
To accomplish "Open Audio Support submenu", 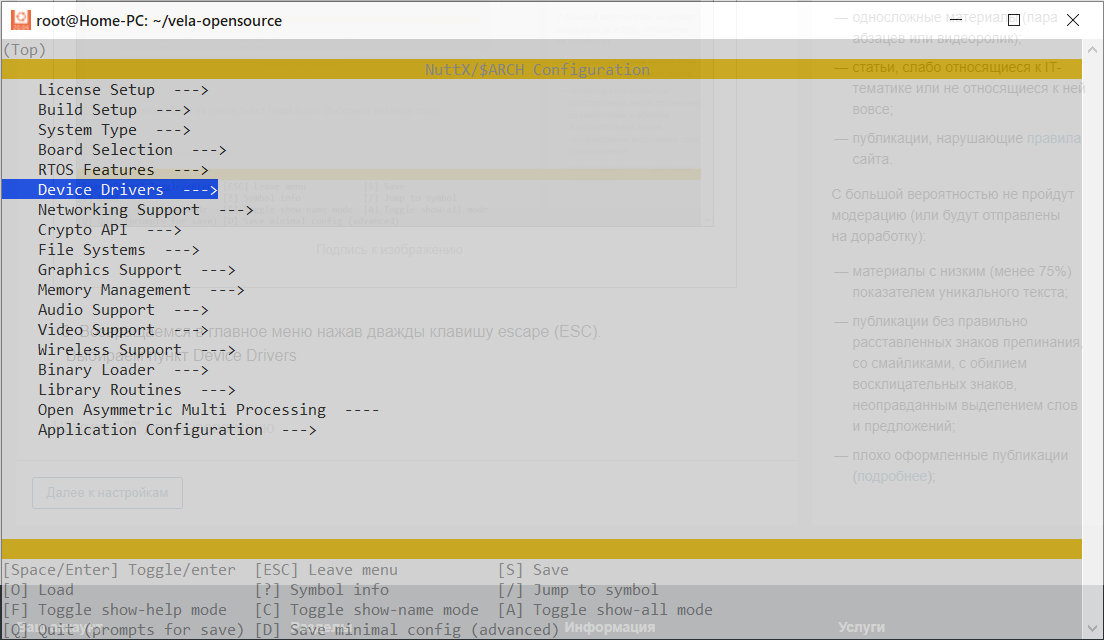I will (123, 310).
